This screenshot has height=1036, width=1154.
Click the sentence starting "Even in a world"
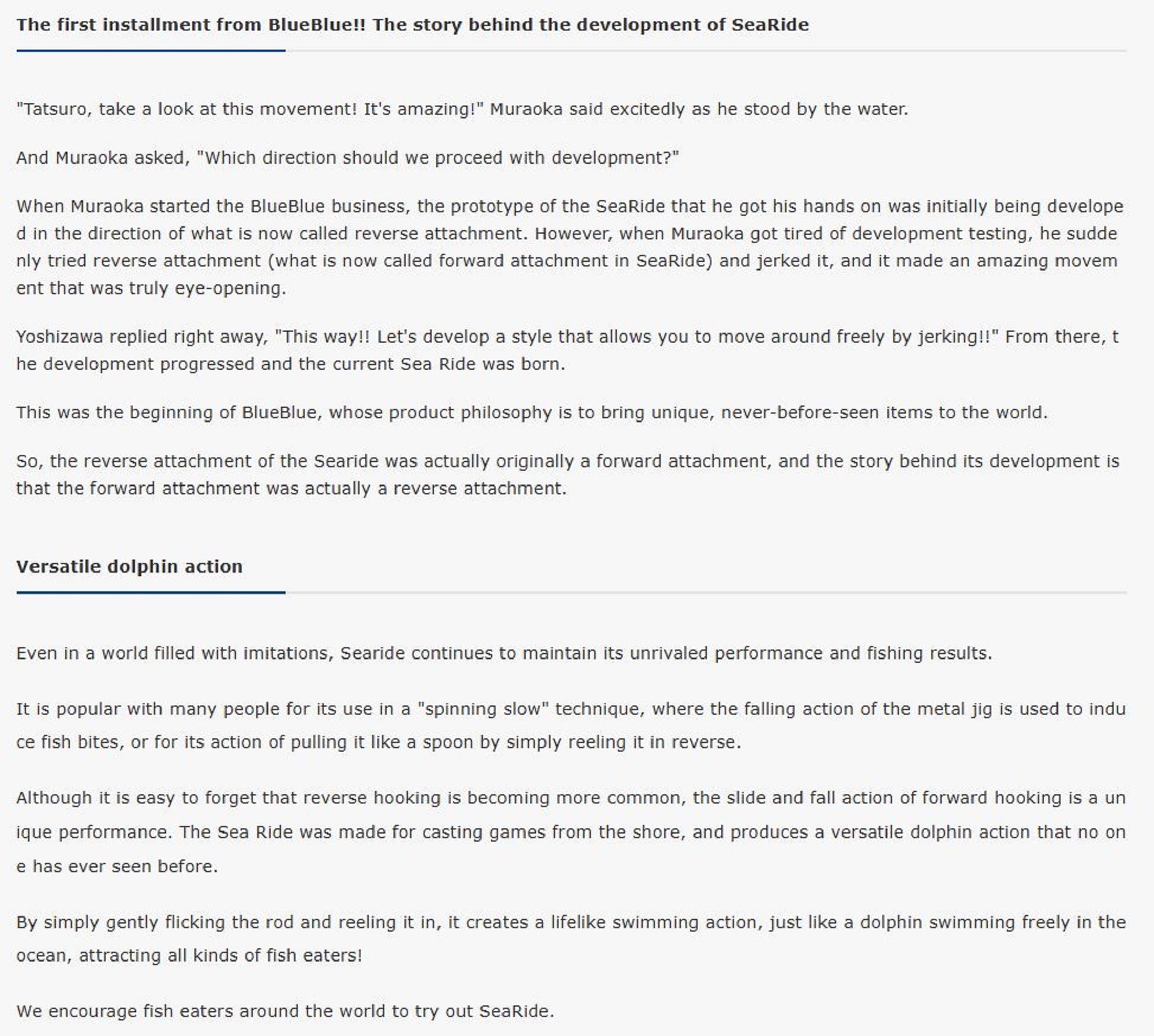(x=504, y=653)
